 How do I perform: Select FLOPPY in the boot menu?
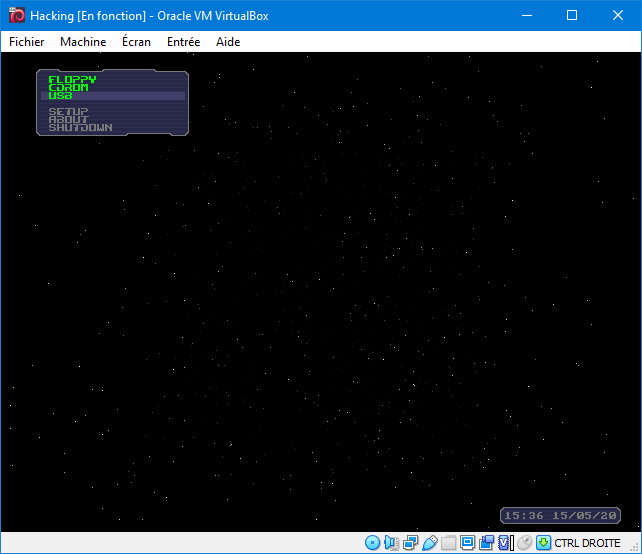click(x=72, y=80)
